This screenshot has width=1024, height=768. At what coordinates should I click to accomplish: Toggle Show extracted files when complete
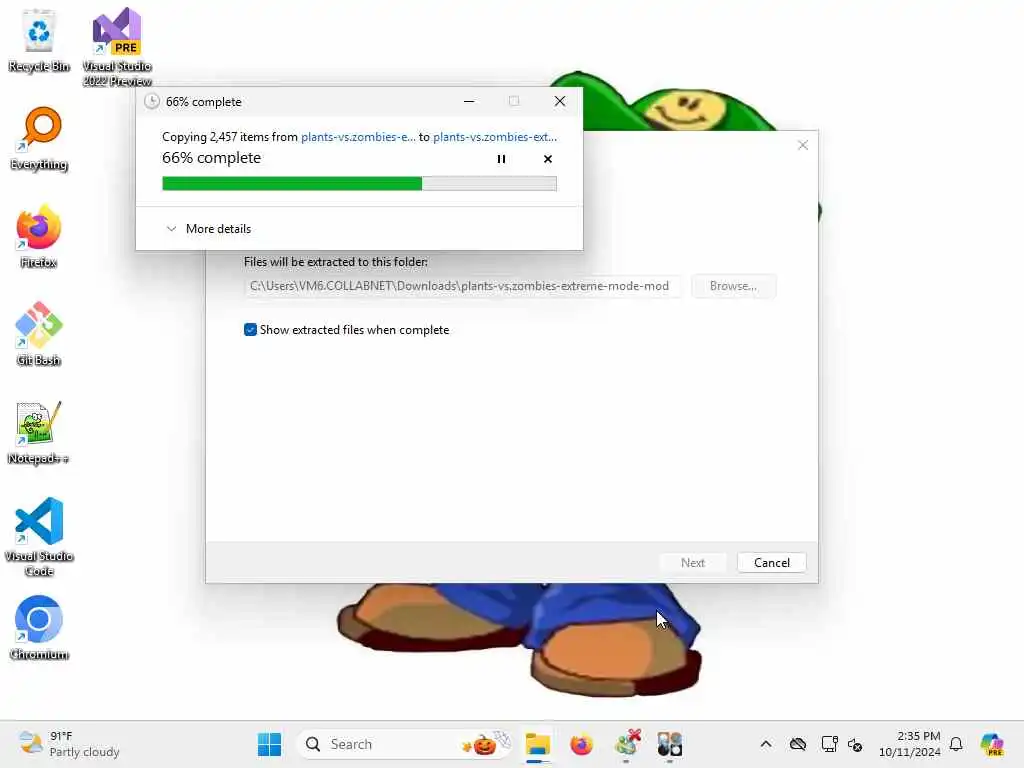point(250,330)
